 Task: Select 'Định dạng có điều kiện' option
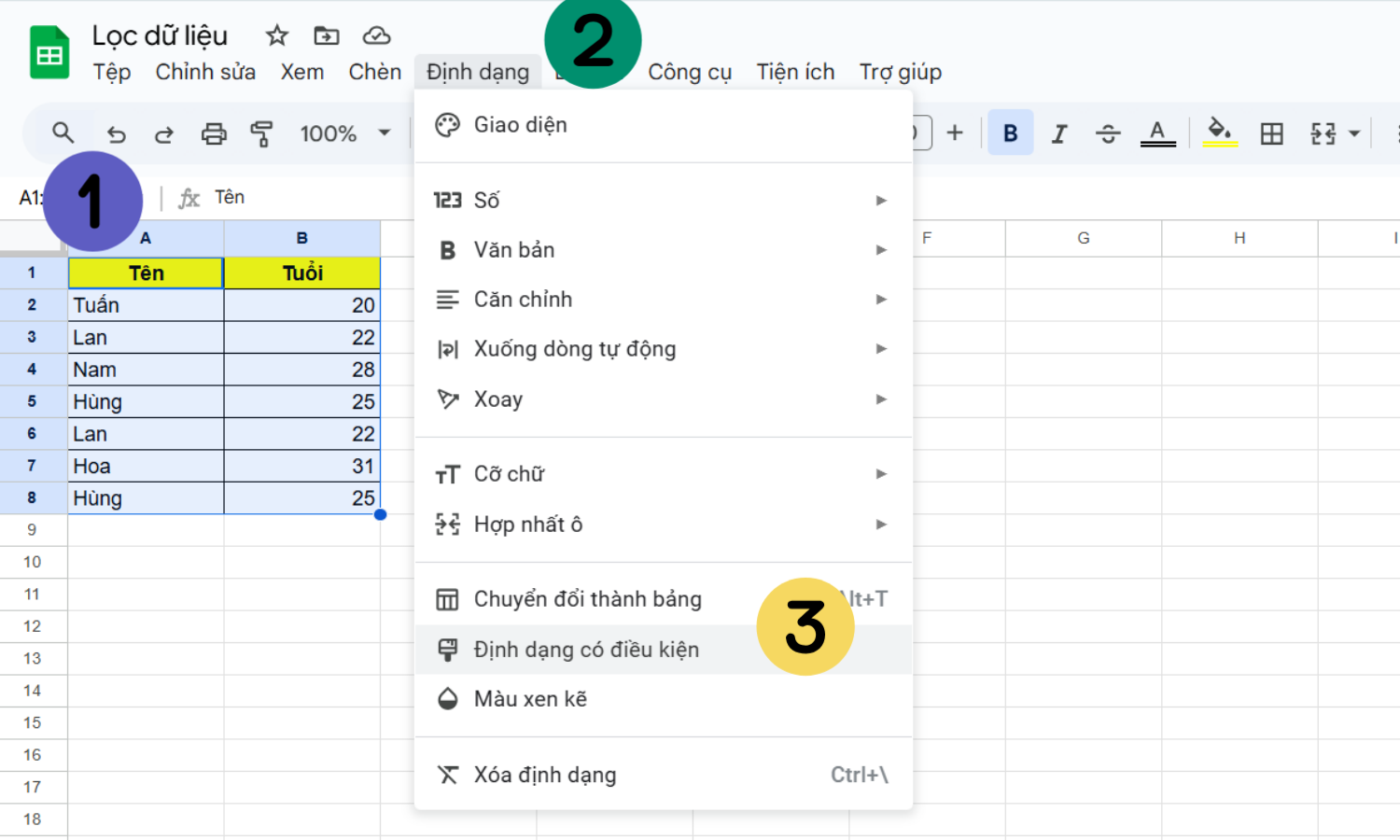coord(586,649)
